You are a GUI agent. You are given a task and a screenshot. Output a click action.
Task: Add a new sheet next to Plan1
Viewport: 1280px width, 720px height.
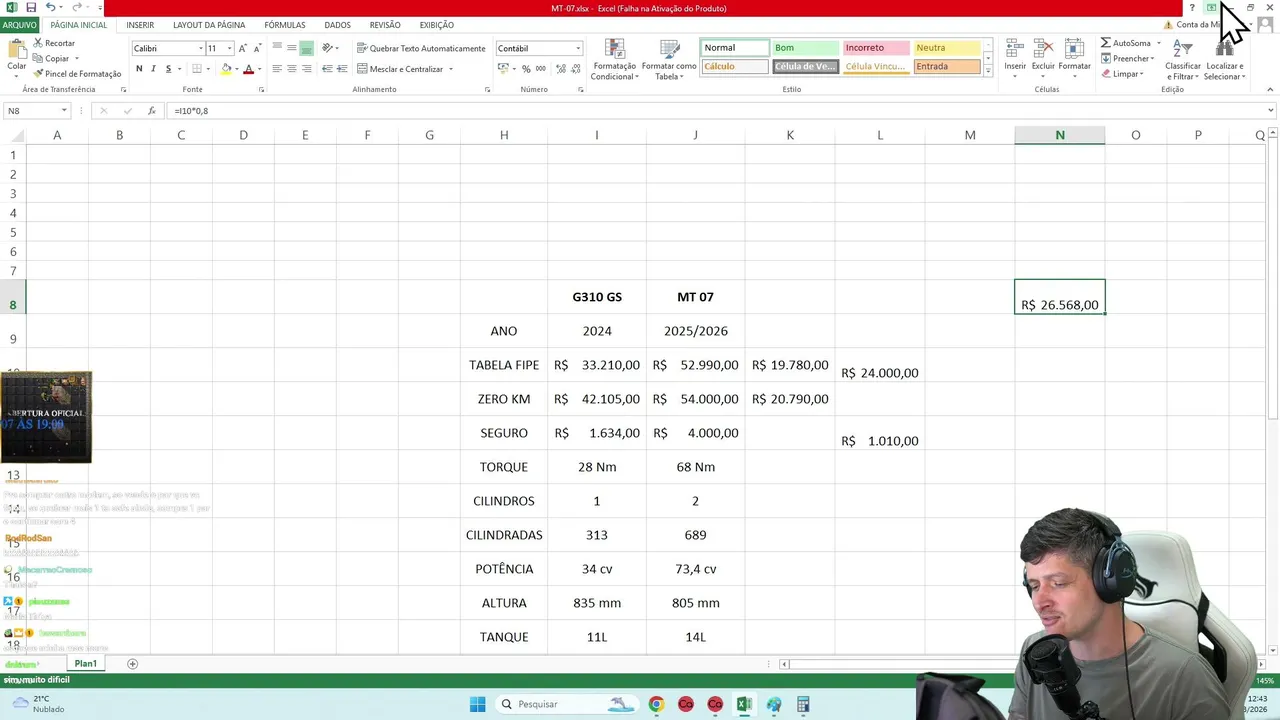132,664
